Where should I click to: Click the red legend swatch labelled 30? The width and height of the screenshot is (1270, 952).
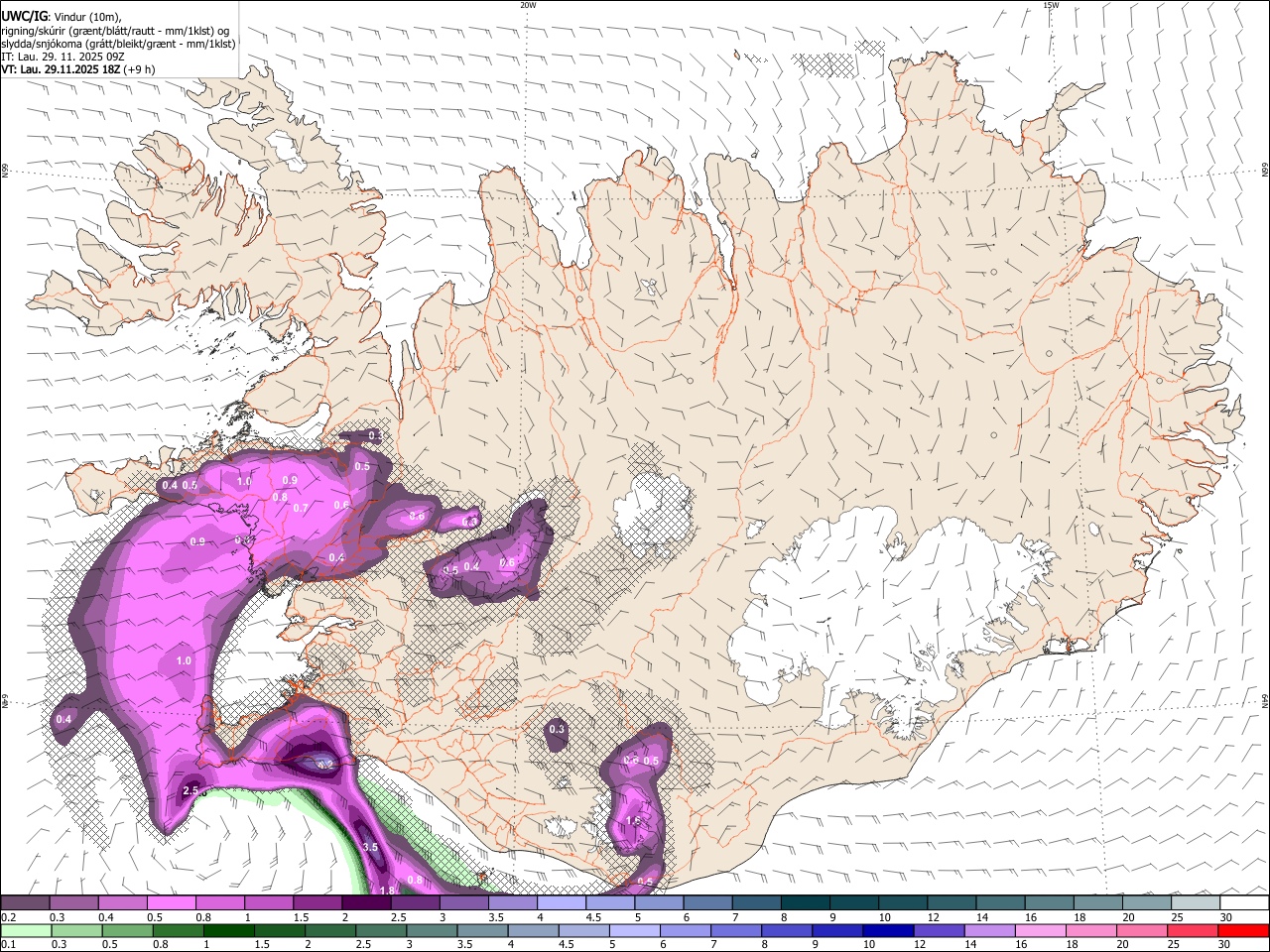coord(1243,931)
